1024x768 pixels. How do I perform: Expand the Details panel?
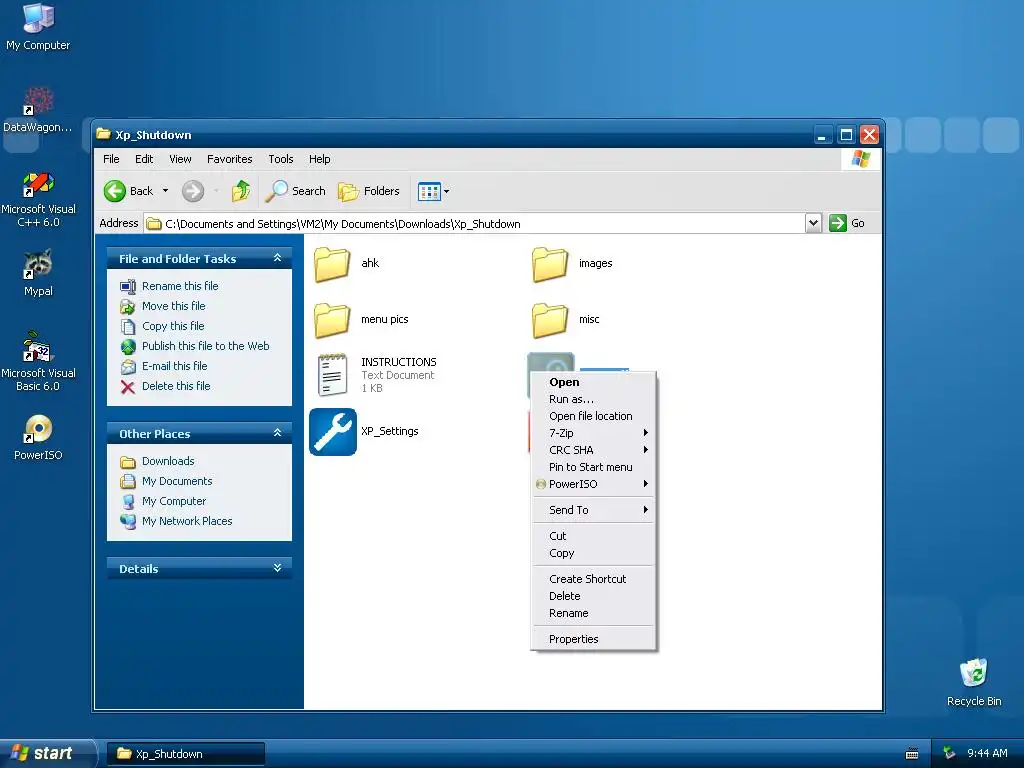(x=278, y=568)
